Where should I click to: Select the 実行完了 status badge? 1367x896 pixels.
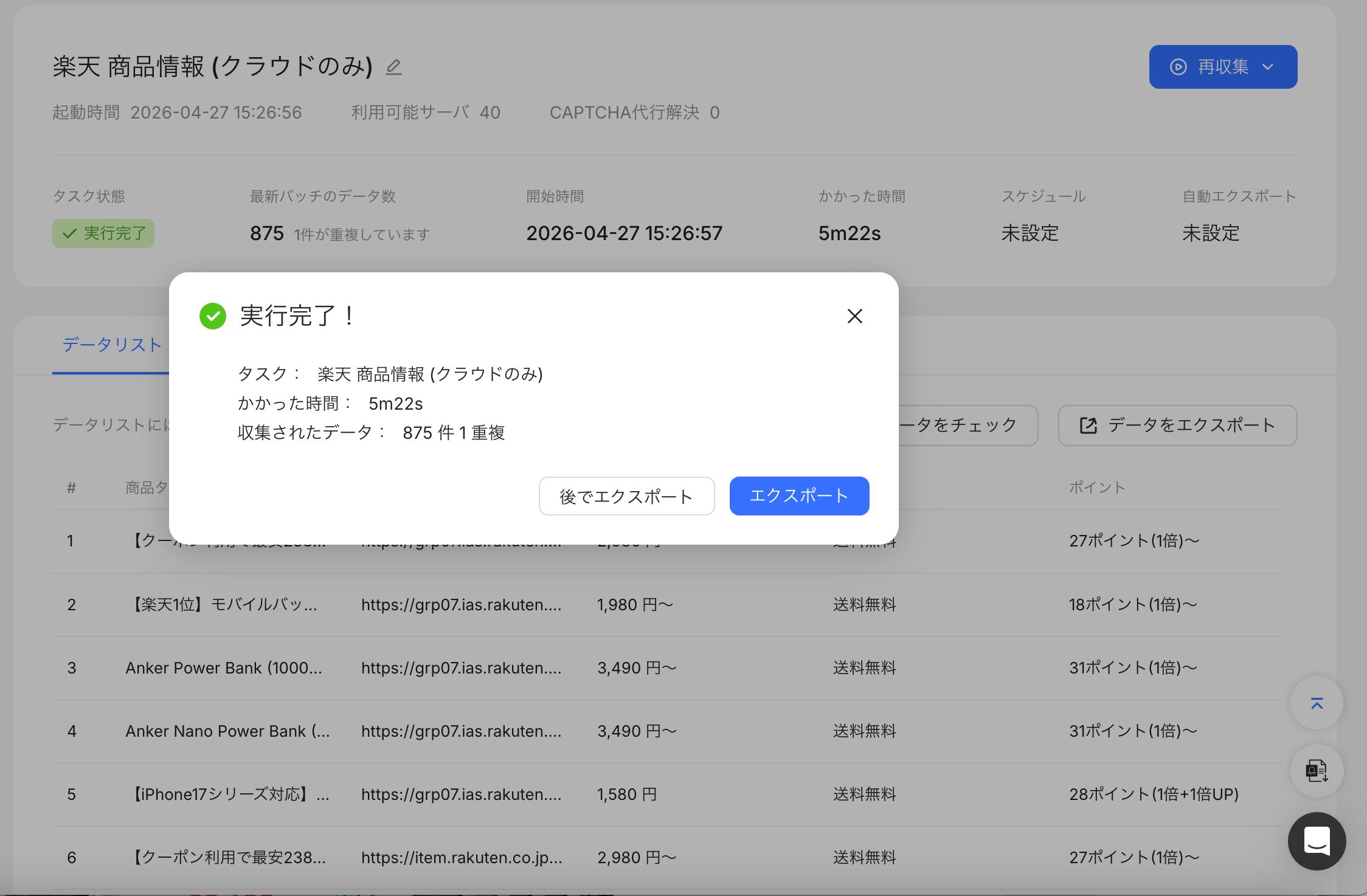(103, 233)
